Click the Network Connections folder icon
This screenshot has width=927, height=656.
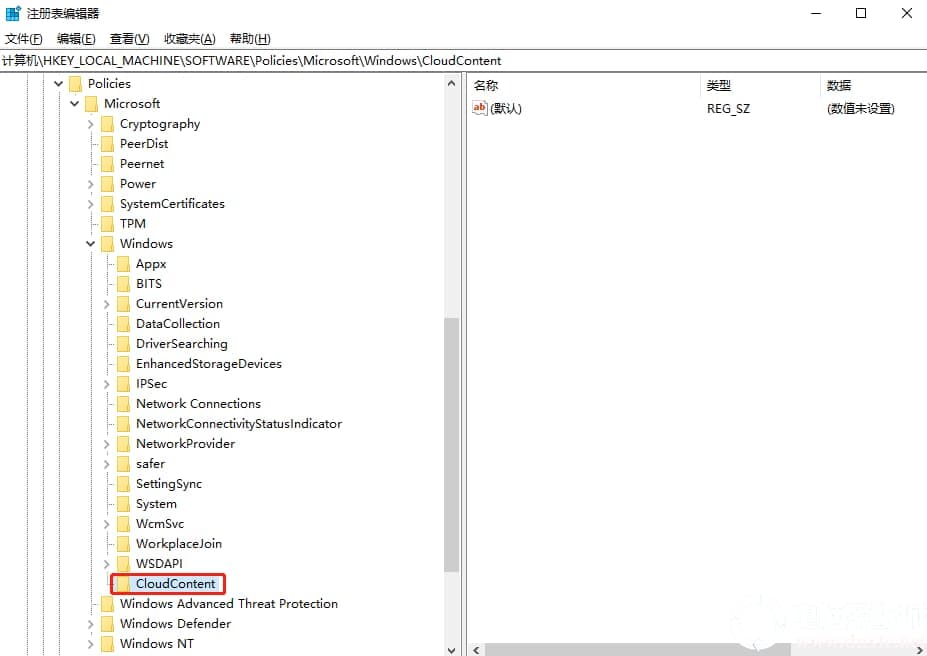(x=123, y=404)
